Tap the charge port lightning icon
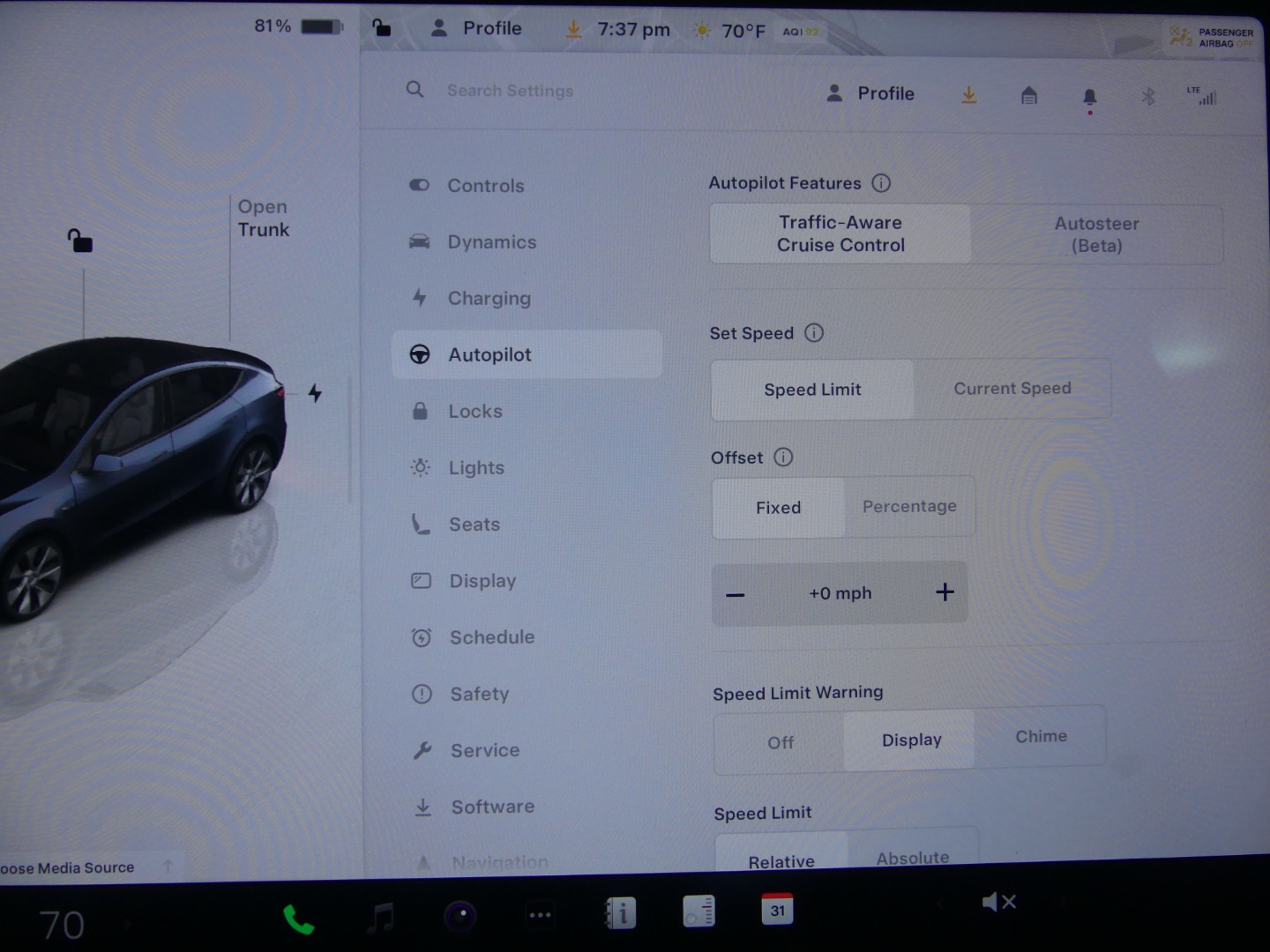The height and width of the screenshot is (952, 1270). click(315, 393)
